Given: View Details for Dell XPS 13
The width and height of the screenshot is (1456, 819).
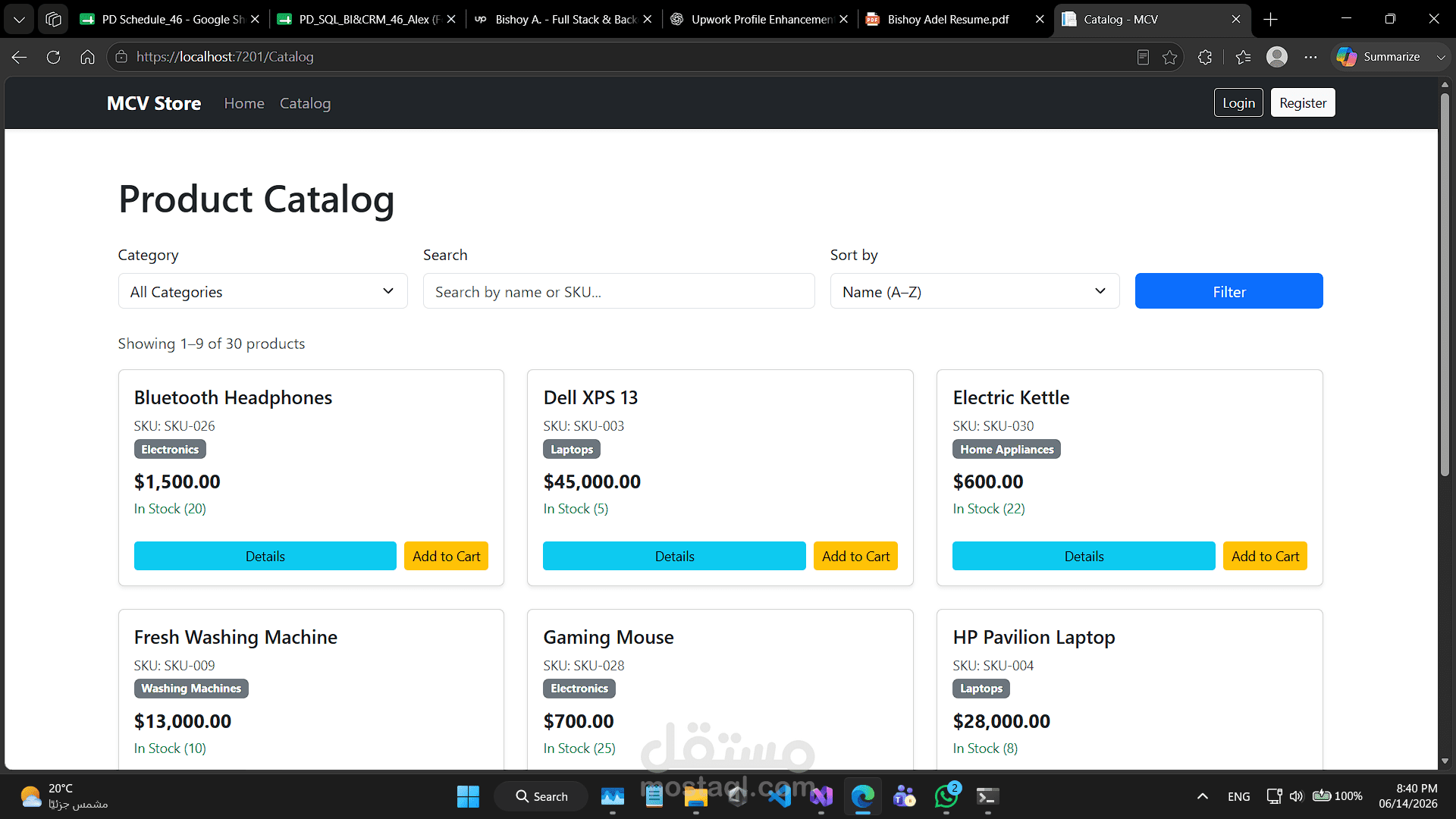Looking at the screenshot, I should (x=674, y=556).
